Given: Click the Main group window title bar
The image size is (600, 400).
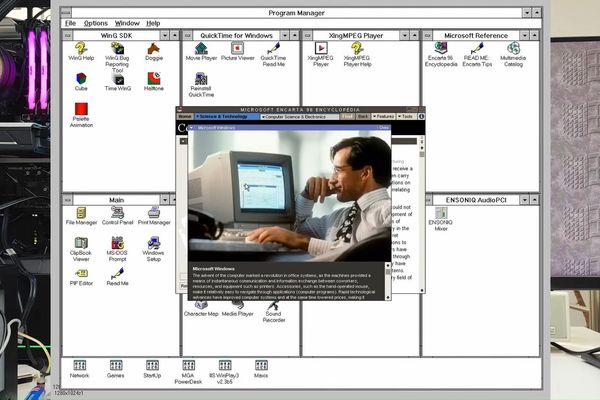Looking at the screenshot, I should click(117, 200).
